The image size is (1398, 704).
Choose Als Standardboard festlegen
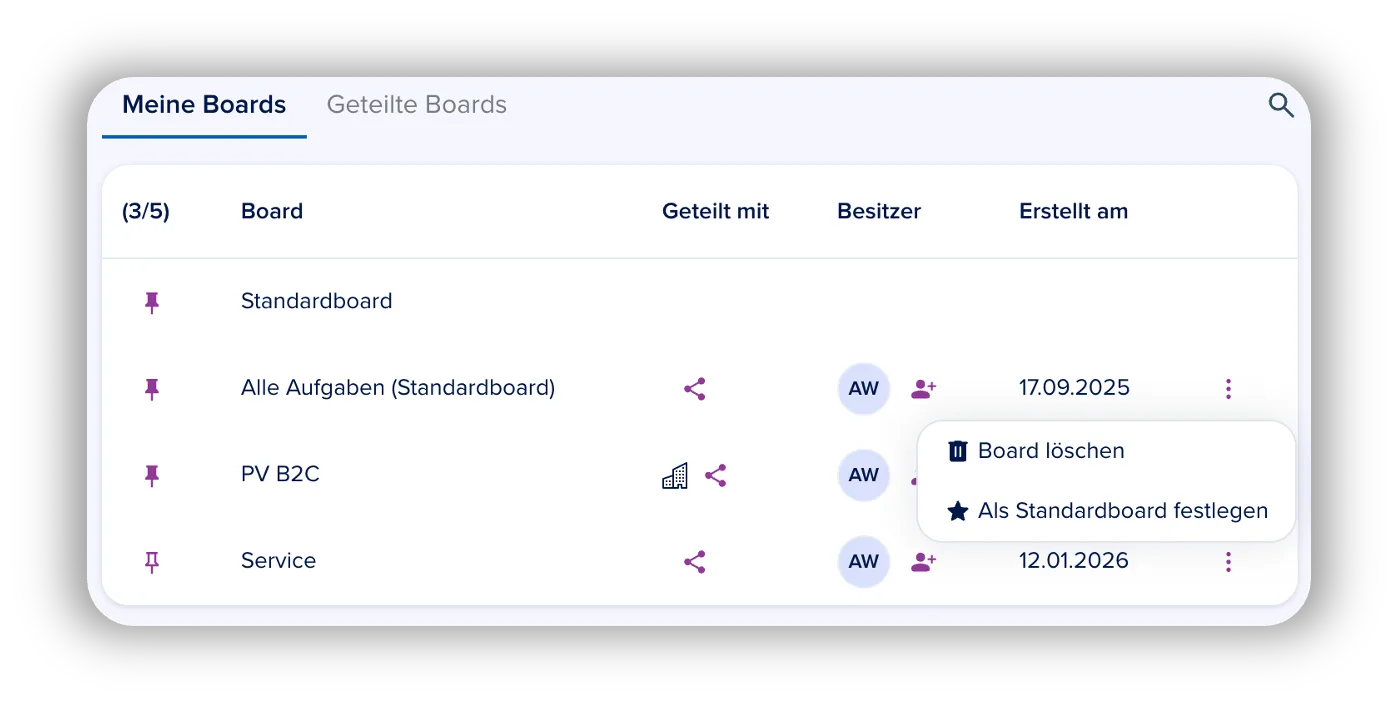[1106, 511]
